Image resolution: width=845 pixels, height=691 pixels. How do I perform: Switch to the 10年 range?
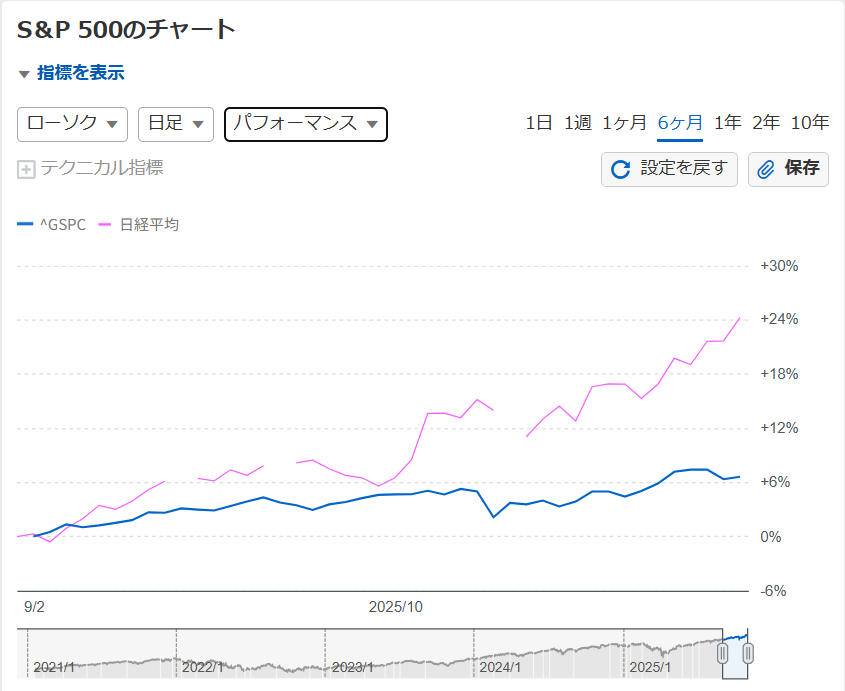pos(809,123)
